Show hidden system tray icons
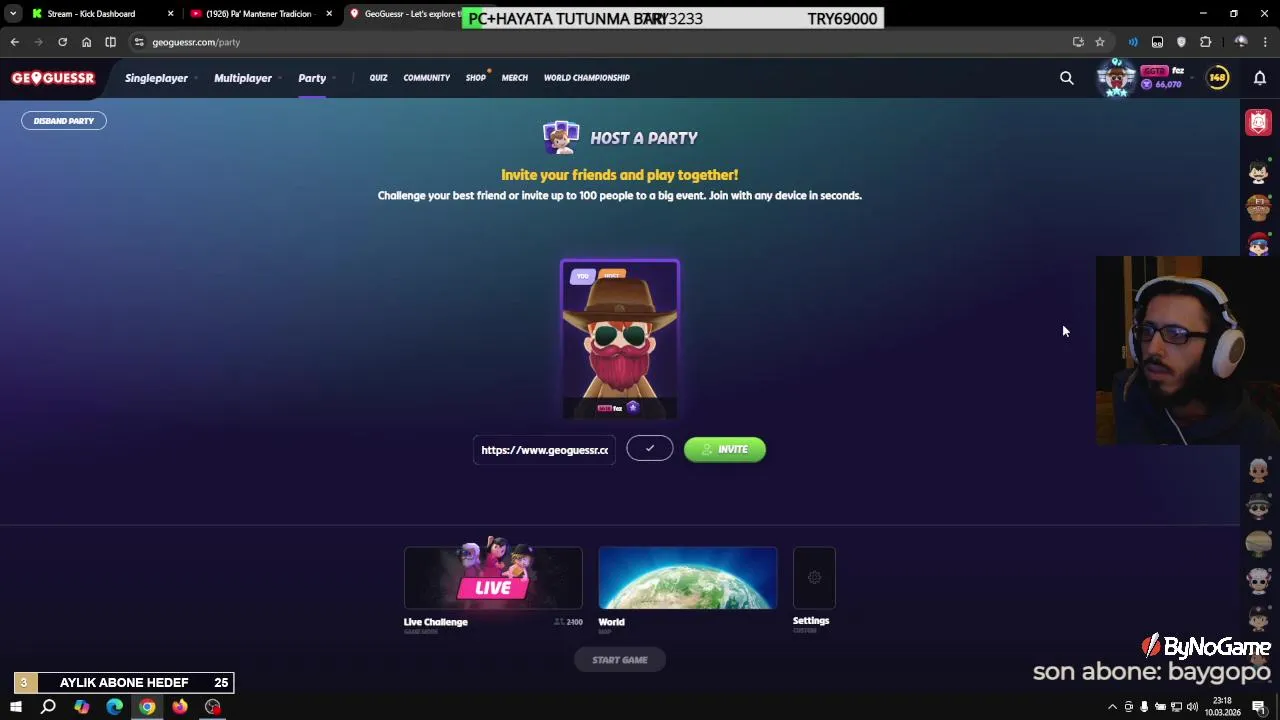Viewport: 1280px width, 720px height. pos(1112,707)
